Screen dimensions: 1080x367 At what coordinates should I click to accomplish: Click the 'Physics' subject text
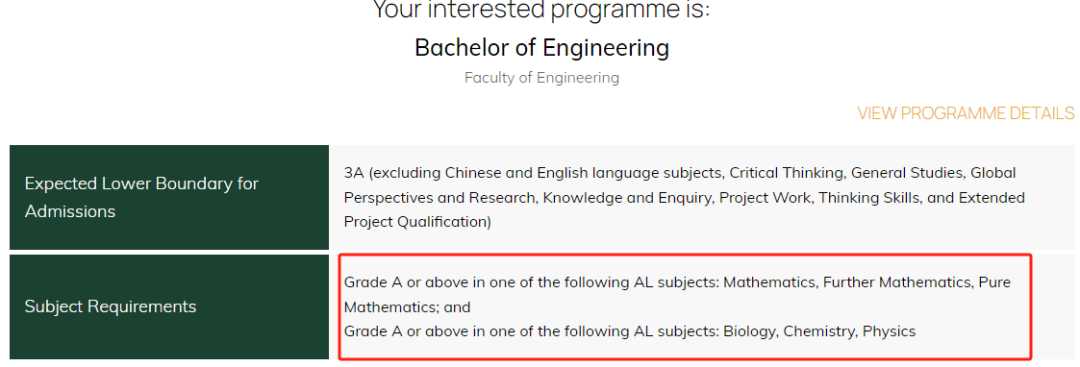point(889,332)
